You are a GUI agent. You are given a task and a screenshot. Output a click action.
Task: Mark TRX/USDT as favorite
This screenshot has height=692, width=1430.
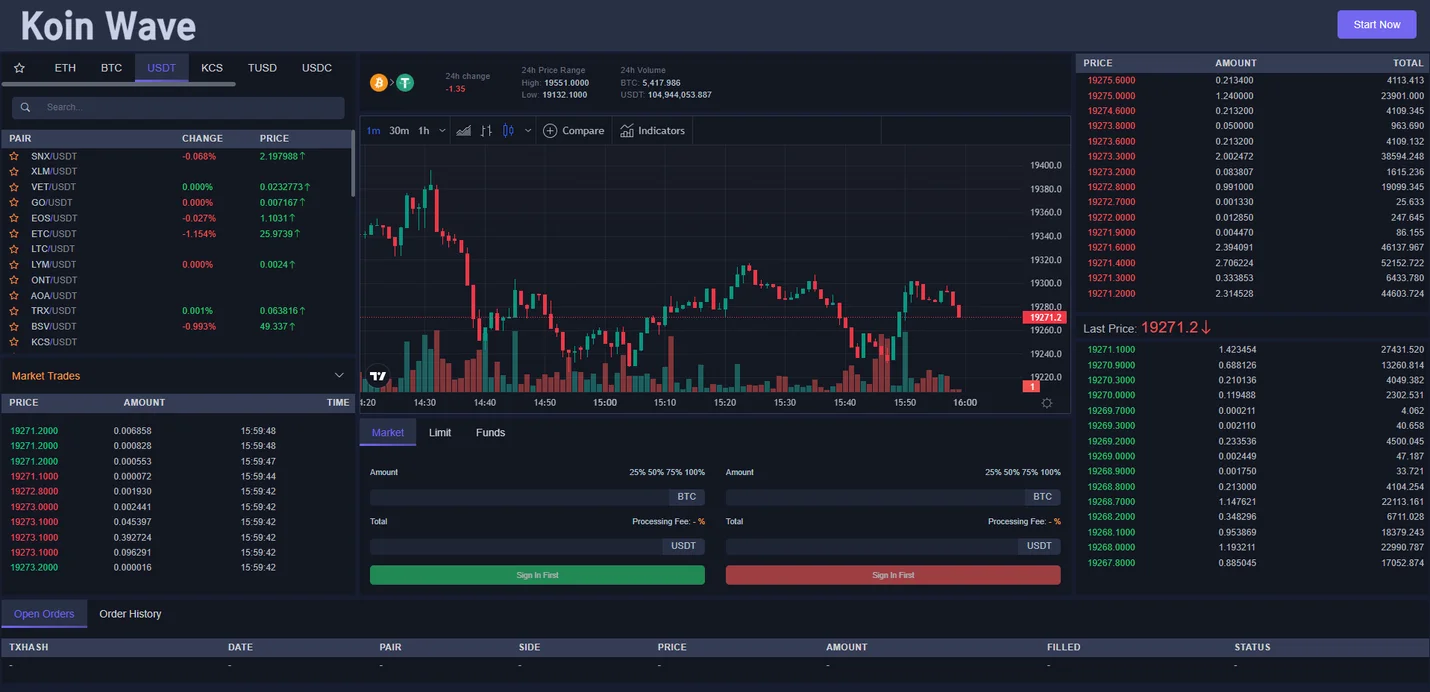pyautogui.click(x=14, y=311)
